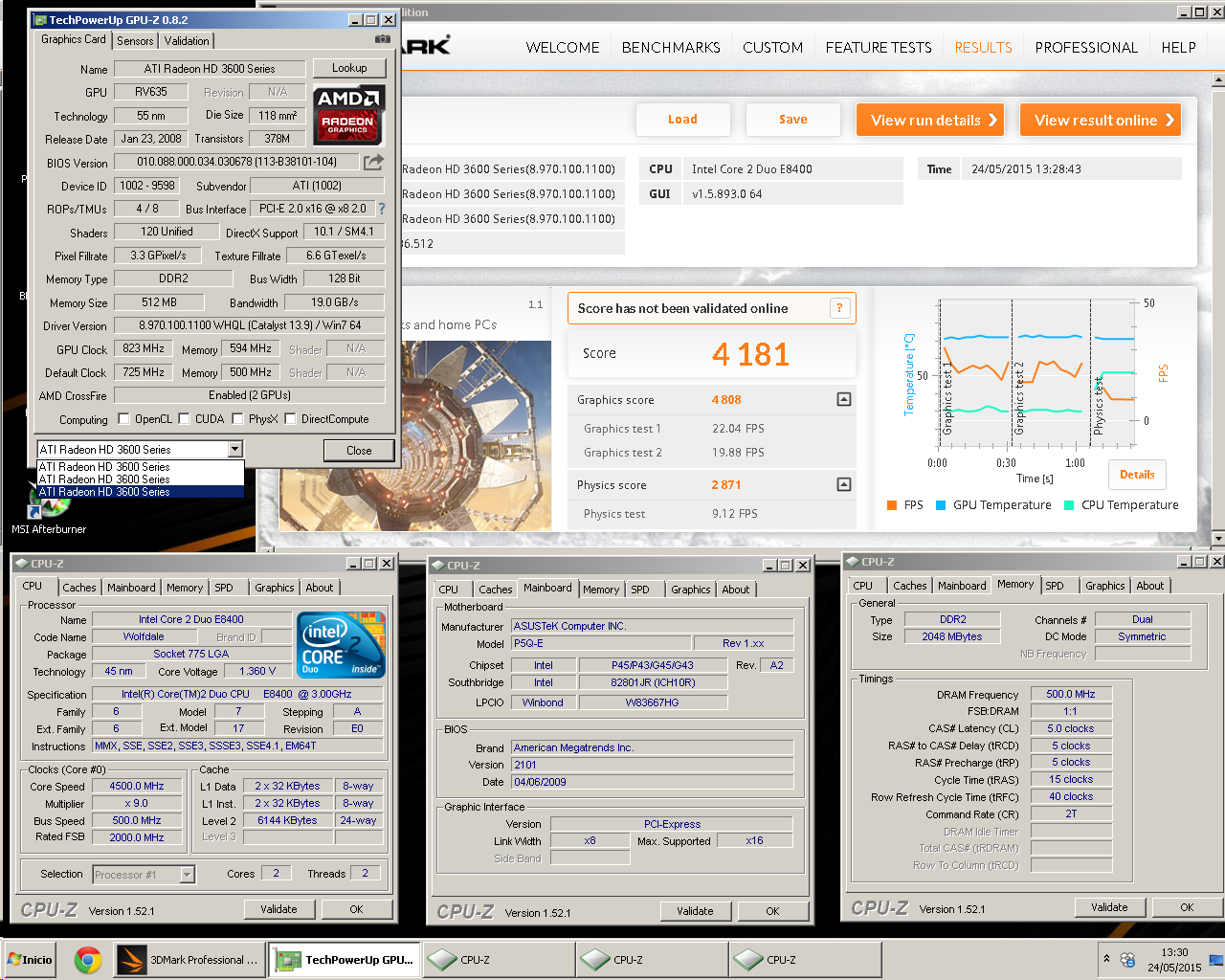This screenshot has width=1225, height=980.
Task: Open Caches tab in CPU-Z Processor window
Action: point(79,588)
